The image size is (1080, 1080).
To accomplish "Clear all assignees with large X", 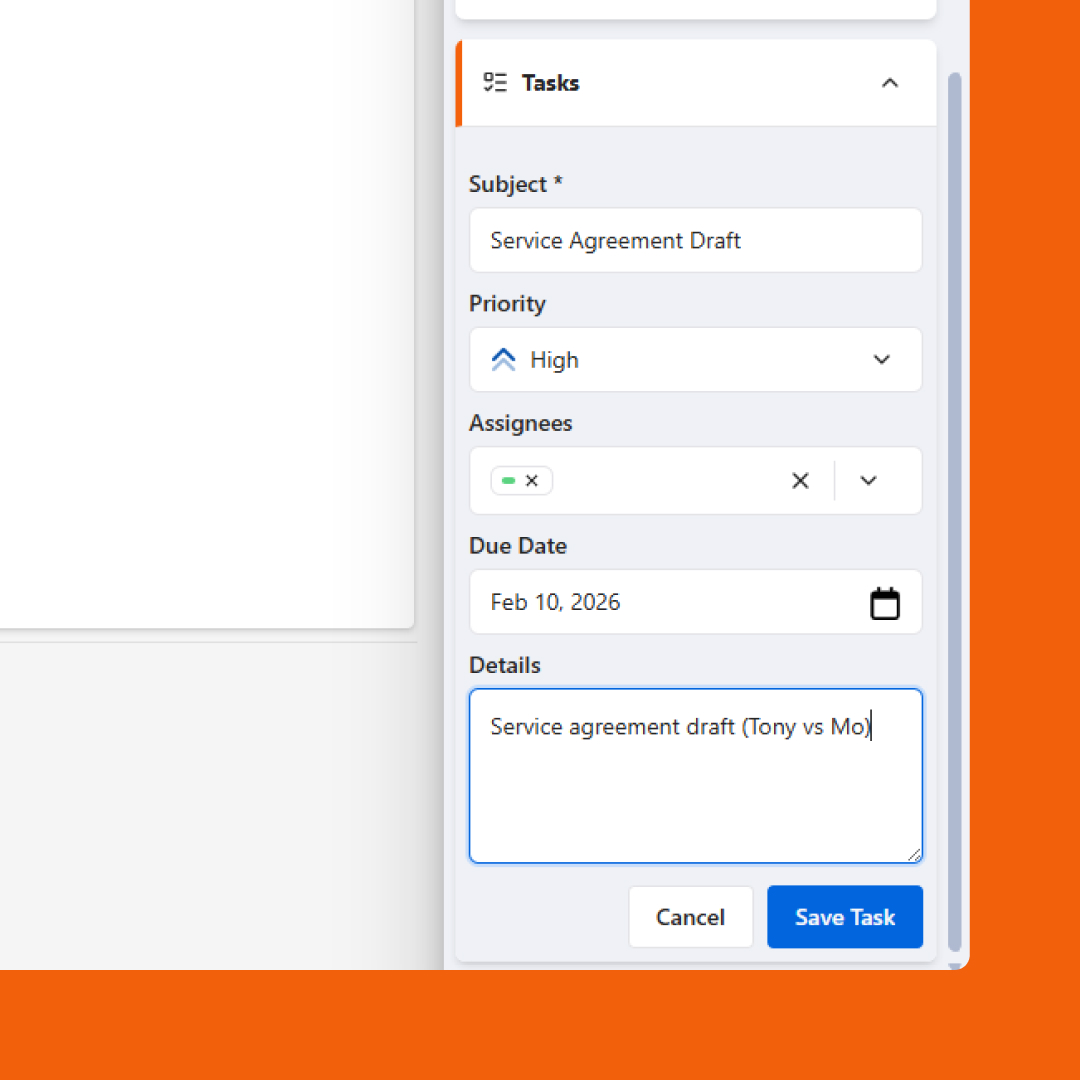I will click(800, 481).
